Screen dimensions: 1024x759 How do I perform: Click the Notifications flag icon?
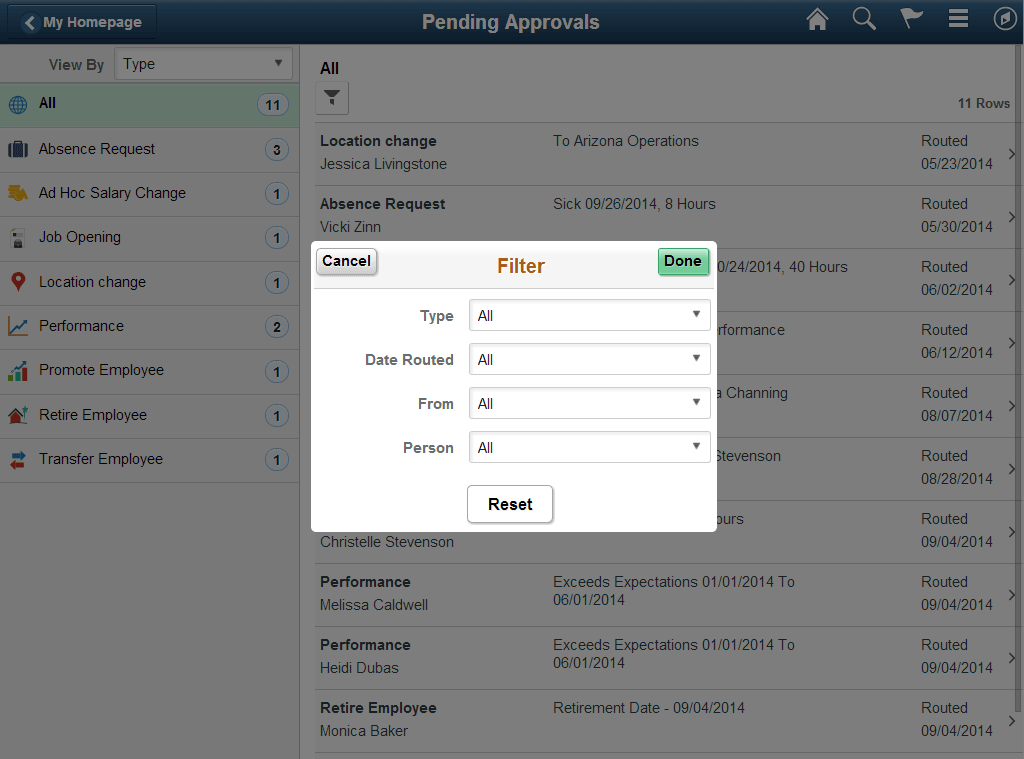(x=910, y=18)
